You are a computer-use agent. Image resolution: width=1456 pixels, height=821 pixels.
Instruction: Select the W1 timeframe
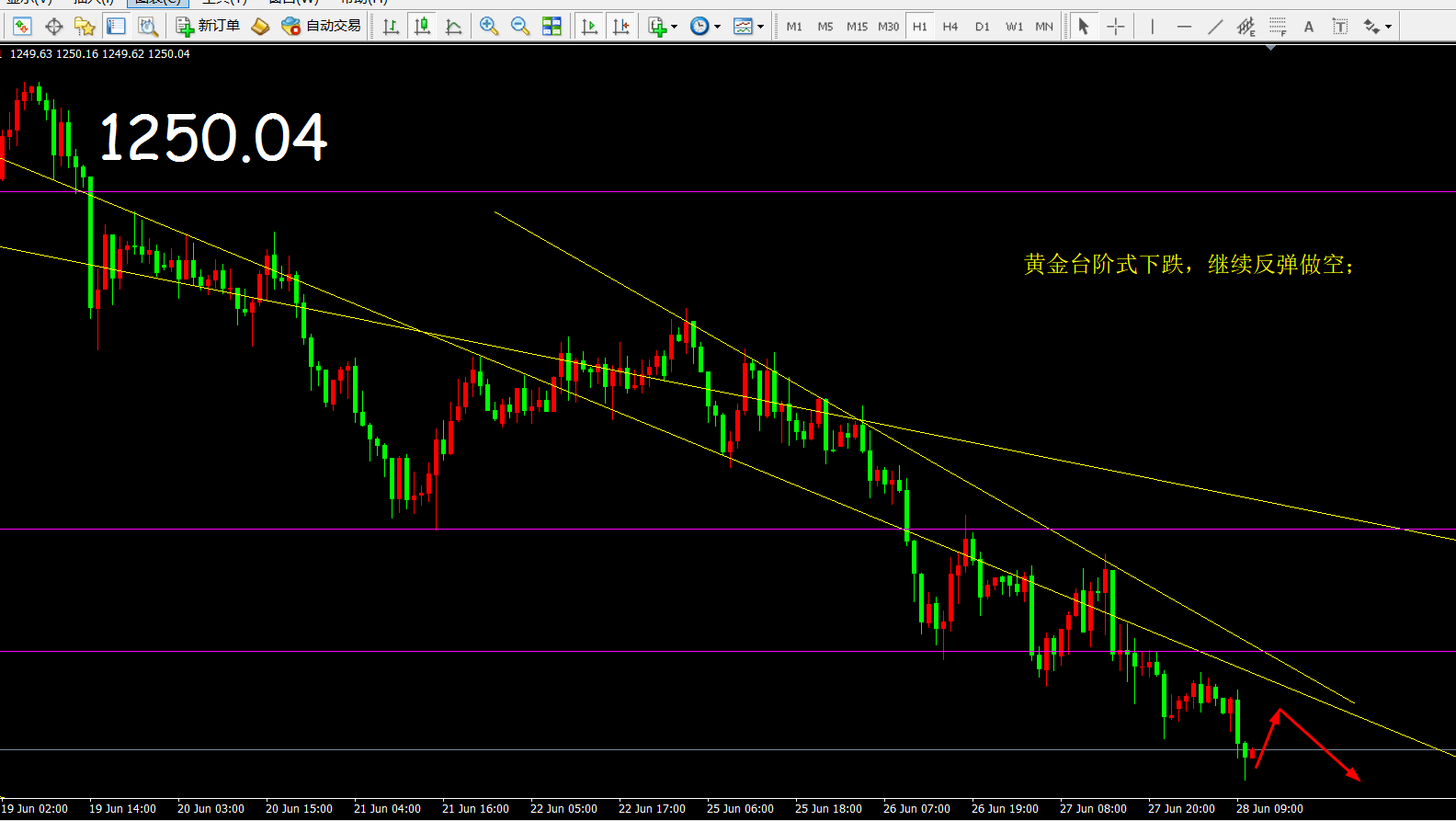coord(1014,27)
